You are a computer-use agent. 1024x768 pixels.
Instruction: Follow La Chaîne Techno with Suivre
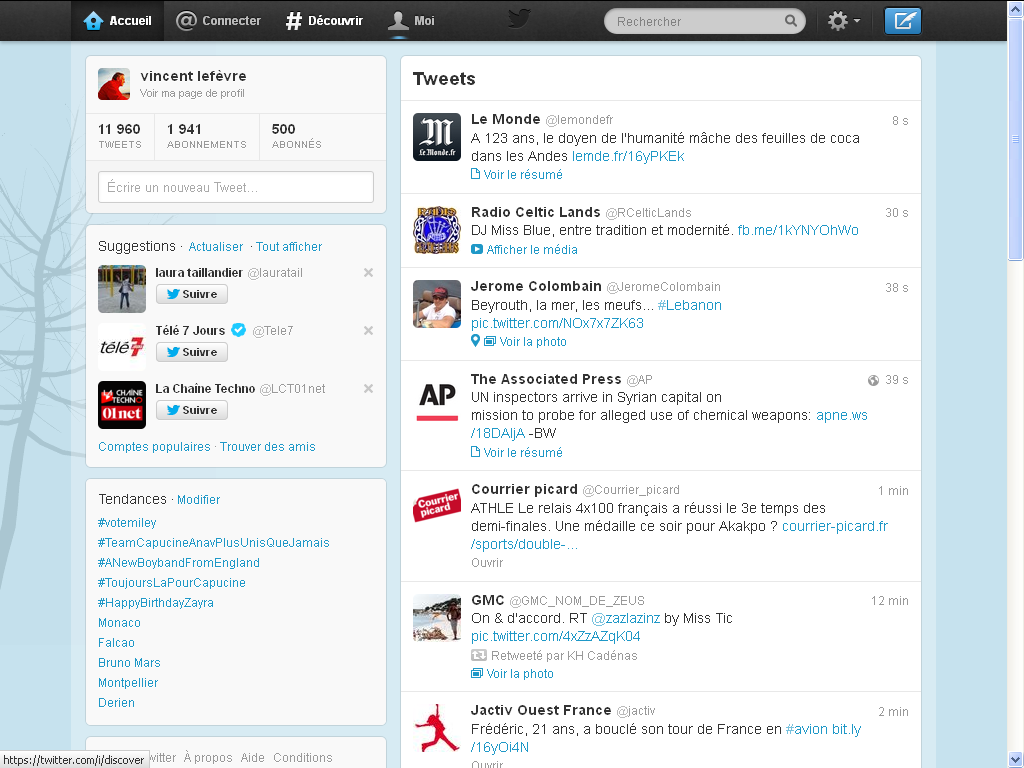191,410
